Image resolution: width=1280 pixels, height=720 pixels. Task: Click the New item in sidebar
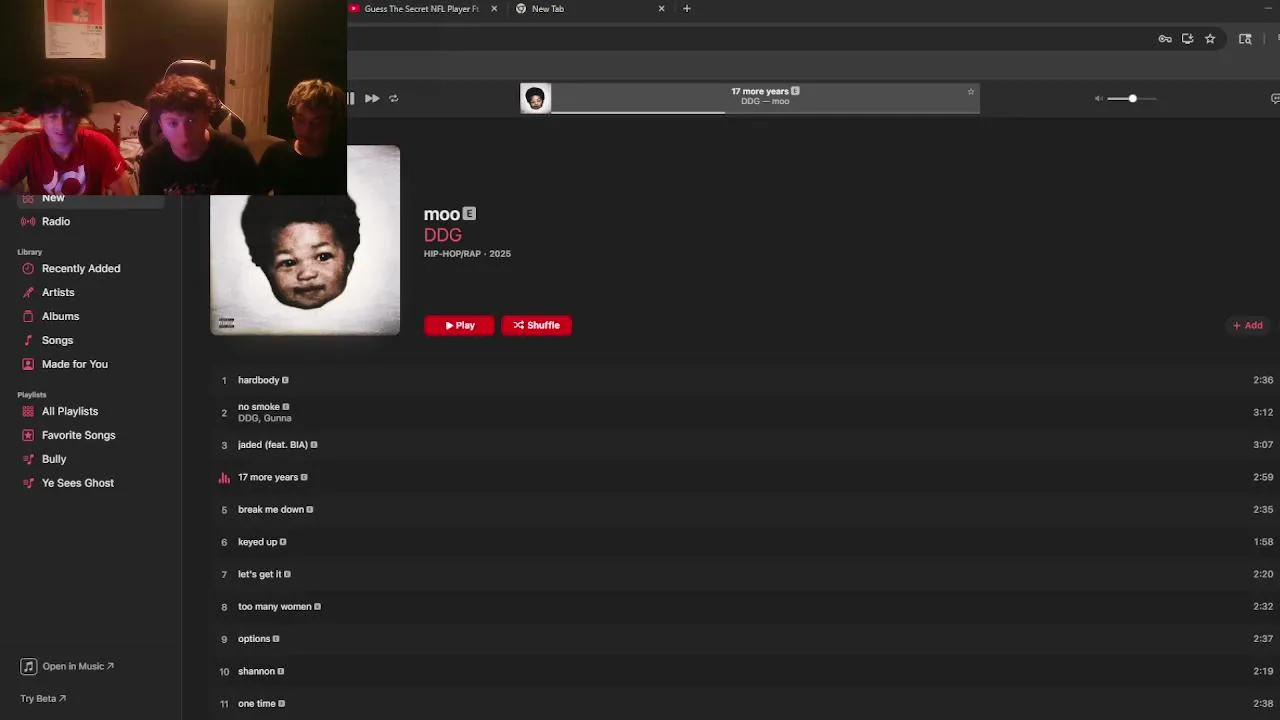coord(90,198)
